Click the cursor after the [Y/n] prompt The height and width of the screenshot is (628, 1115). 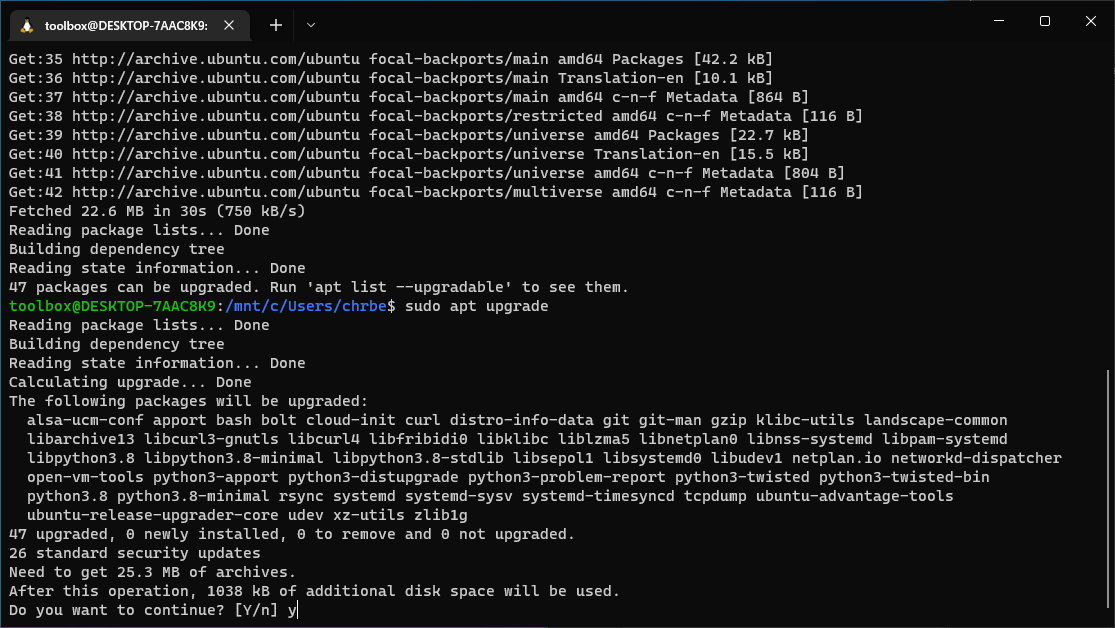(297, 610)
